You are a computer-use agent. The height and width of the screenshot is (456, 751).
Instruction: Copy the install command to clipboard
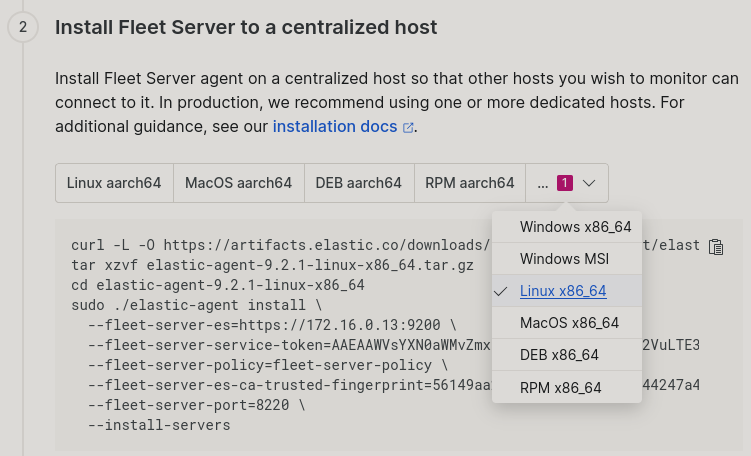tap(716, 247)
